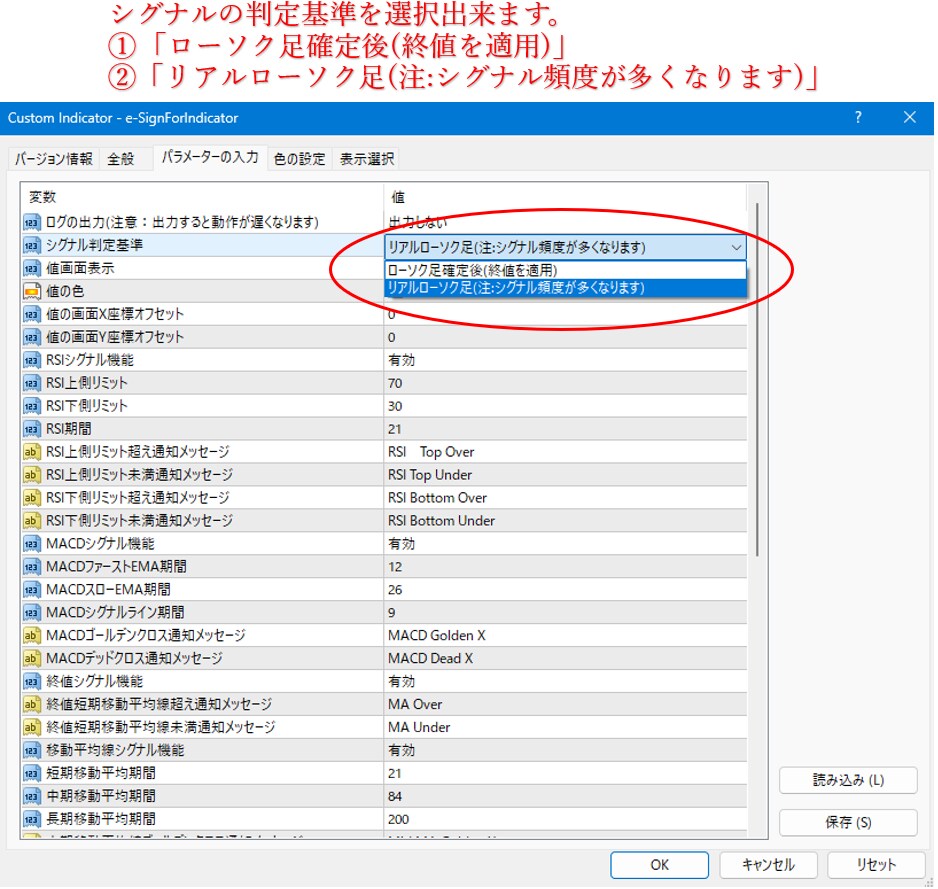Click the ab icon beside RSI上側リミット未満通知メッセージ

(31, 475)
